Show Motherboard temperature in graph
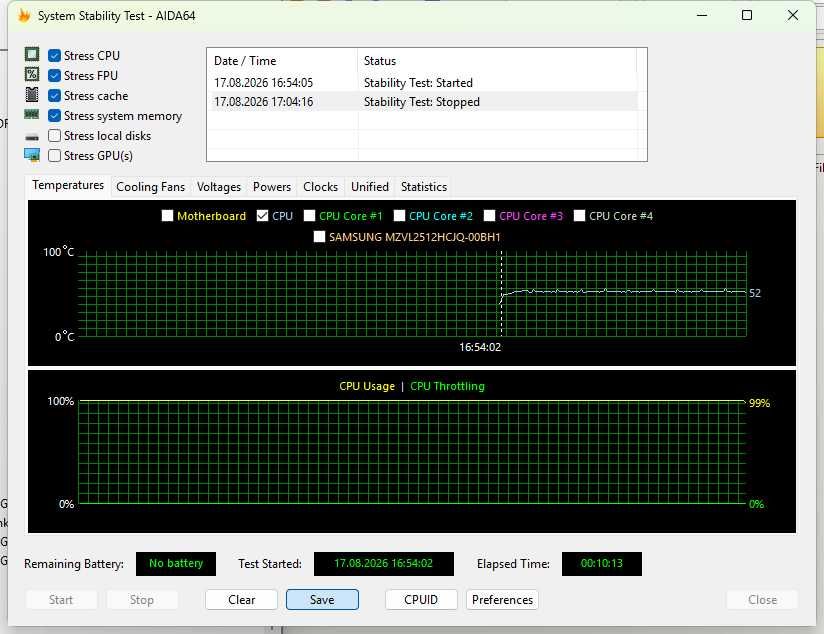Screen dimensions: 824x634 pyautogui.click(x=167, y=216)
